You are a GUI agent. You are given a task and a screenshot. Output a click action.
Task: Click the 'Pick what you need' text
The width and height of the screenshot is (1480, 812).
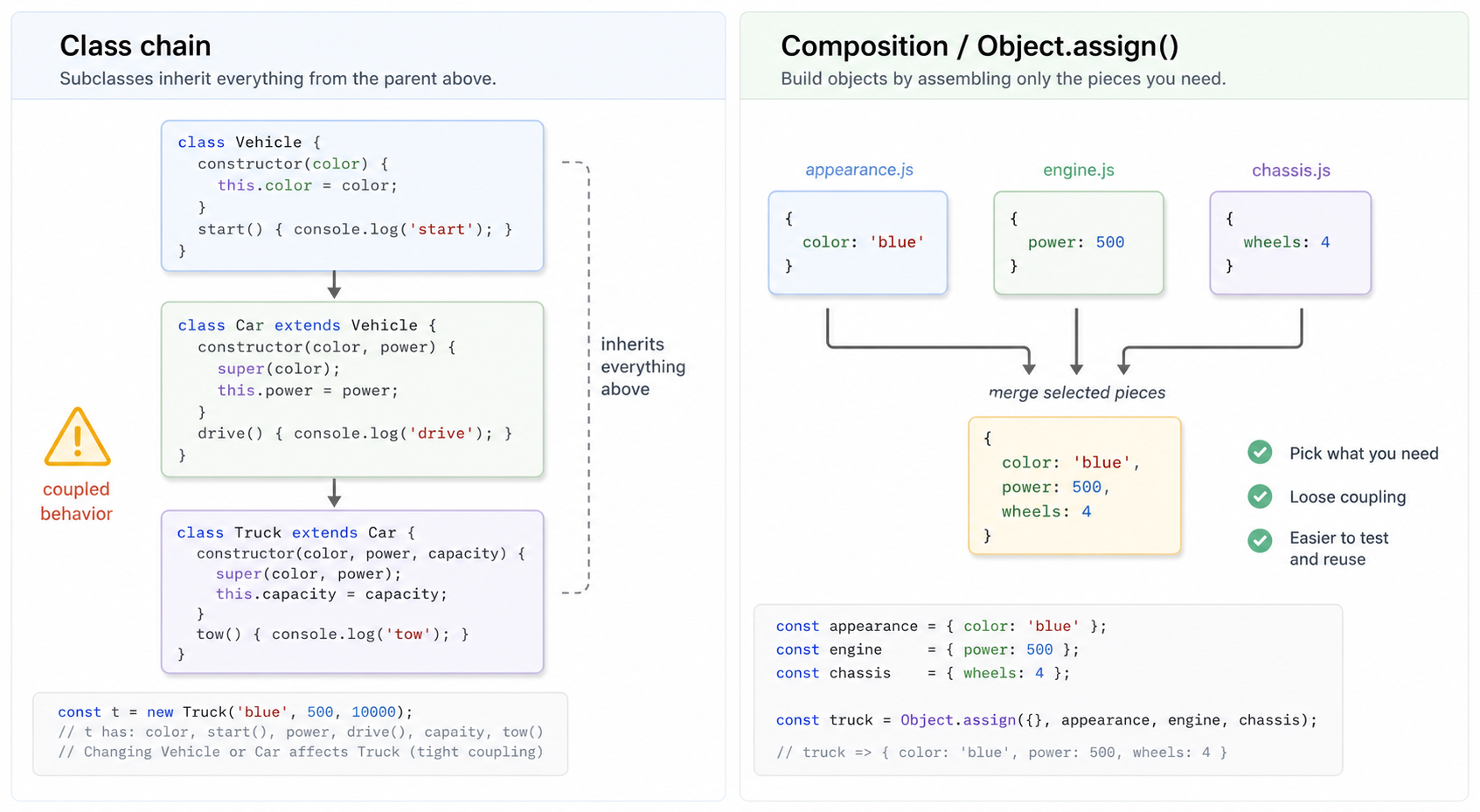coord(1364,453)
